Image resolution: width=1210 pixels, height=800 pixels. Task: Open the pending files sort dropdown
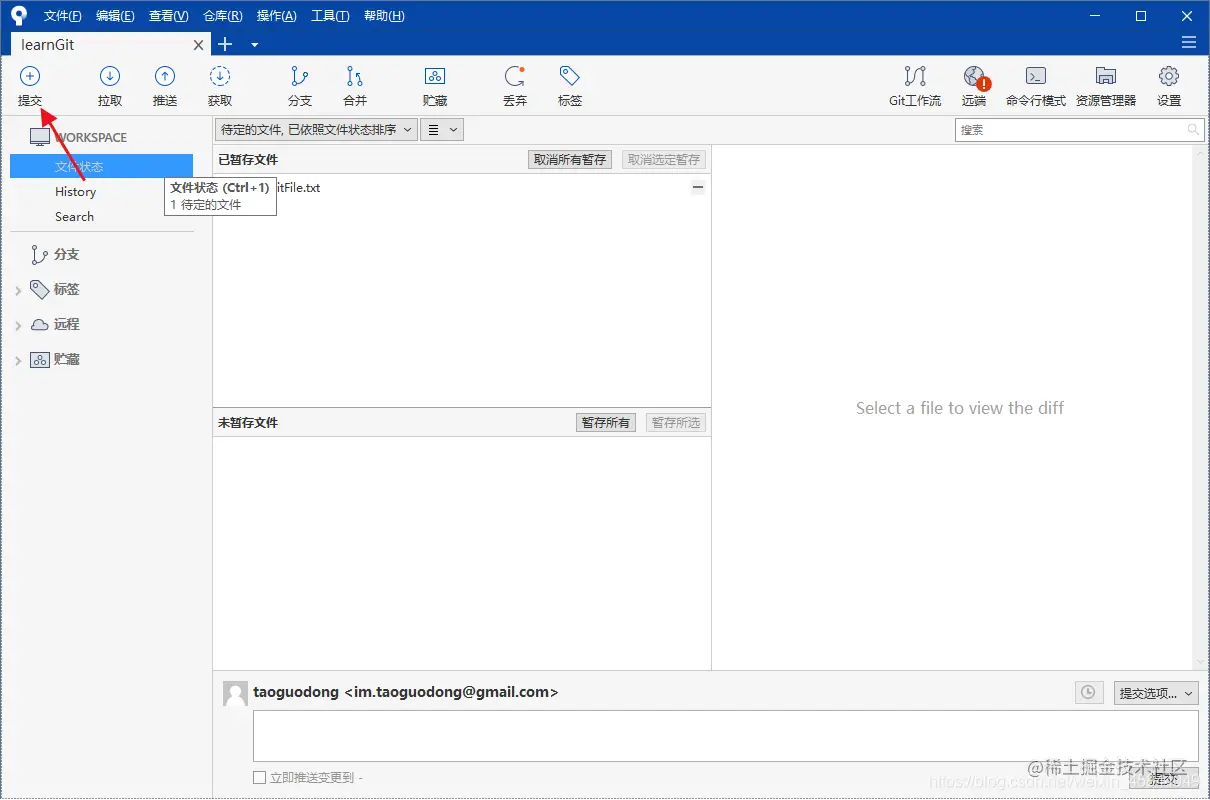coord(316,130)
